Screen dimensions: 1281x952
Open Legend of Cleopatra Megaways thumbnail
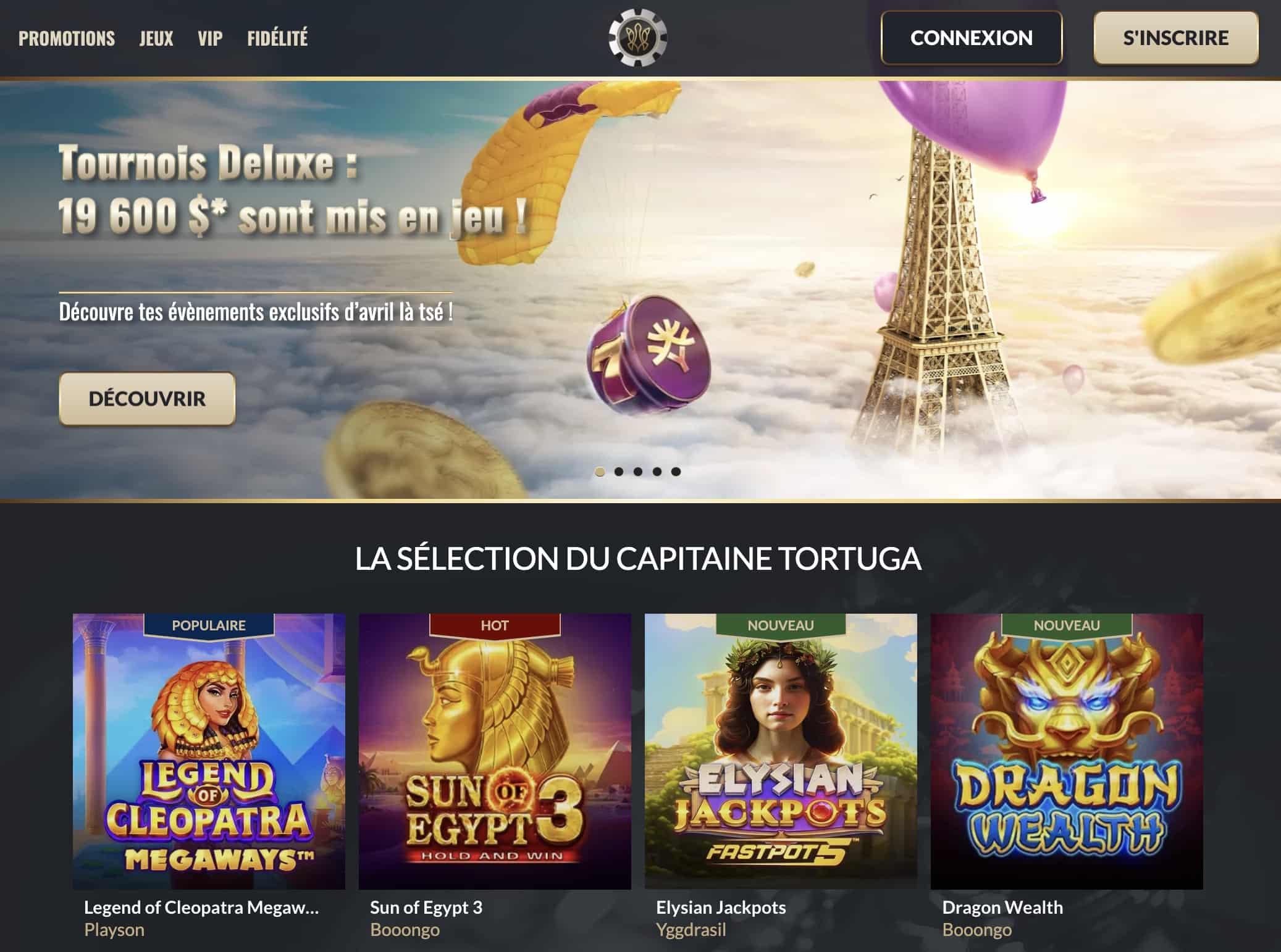click(209, 751)
